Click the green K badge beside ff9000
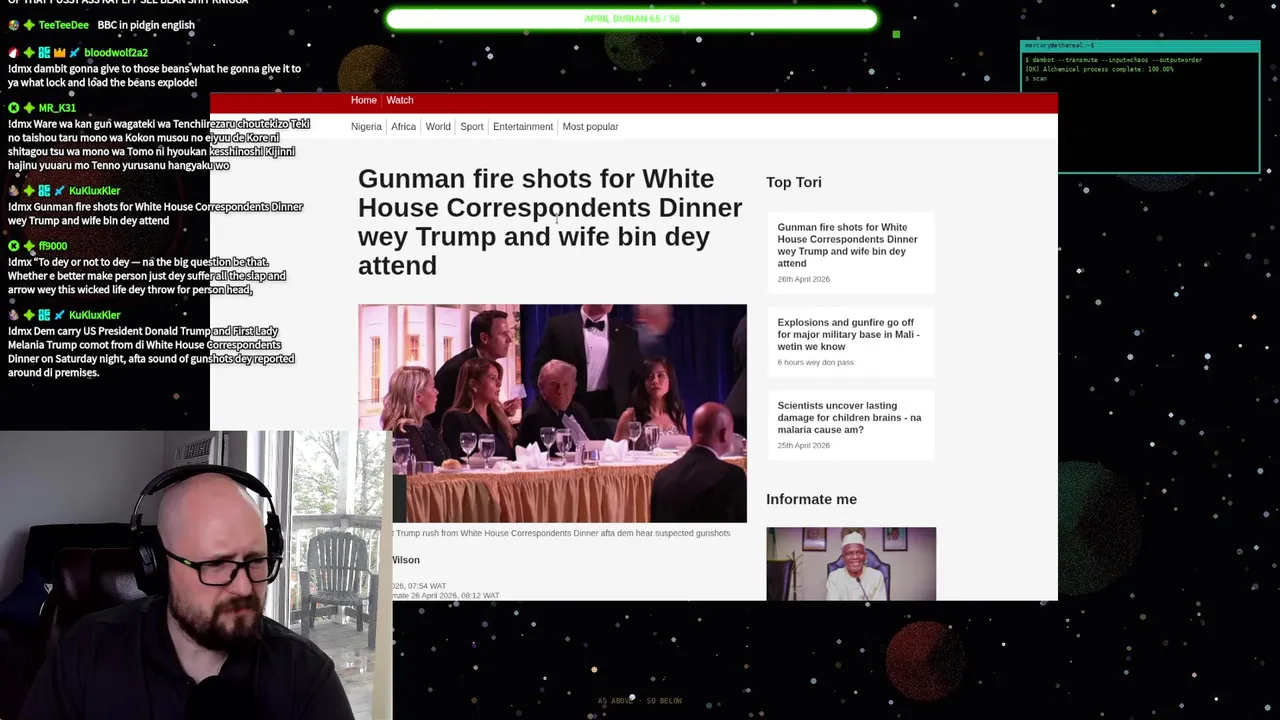Screen dimensions: 1280x720 point(13,246)
